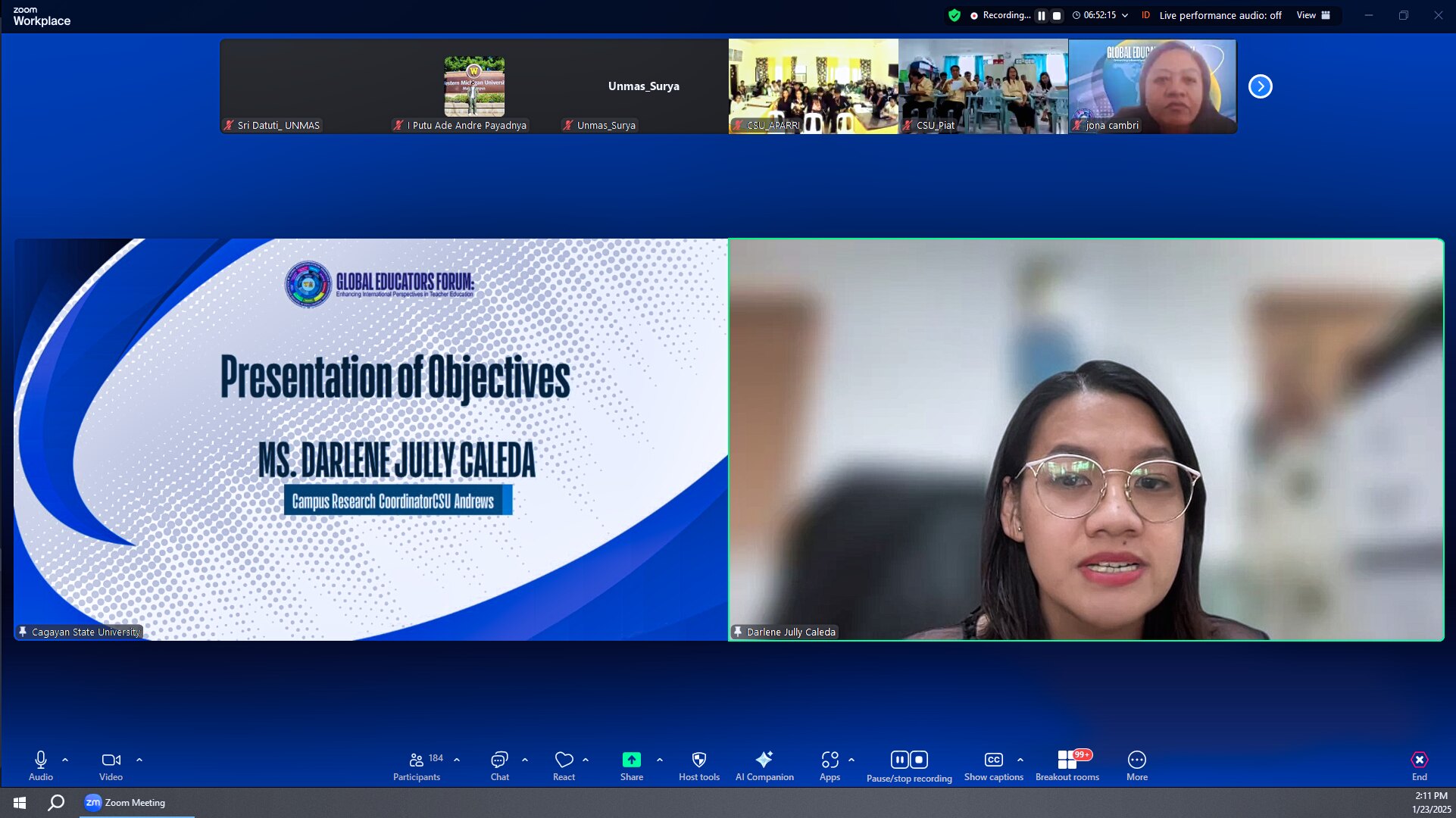Select I Putu Ade Andre Payadnya tile
The width and height of the screenshot is (1456, 818).
click(x=474, y=86)
